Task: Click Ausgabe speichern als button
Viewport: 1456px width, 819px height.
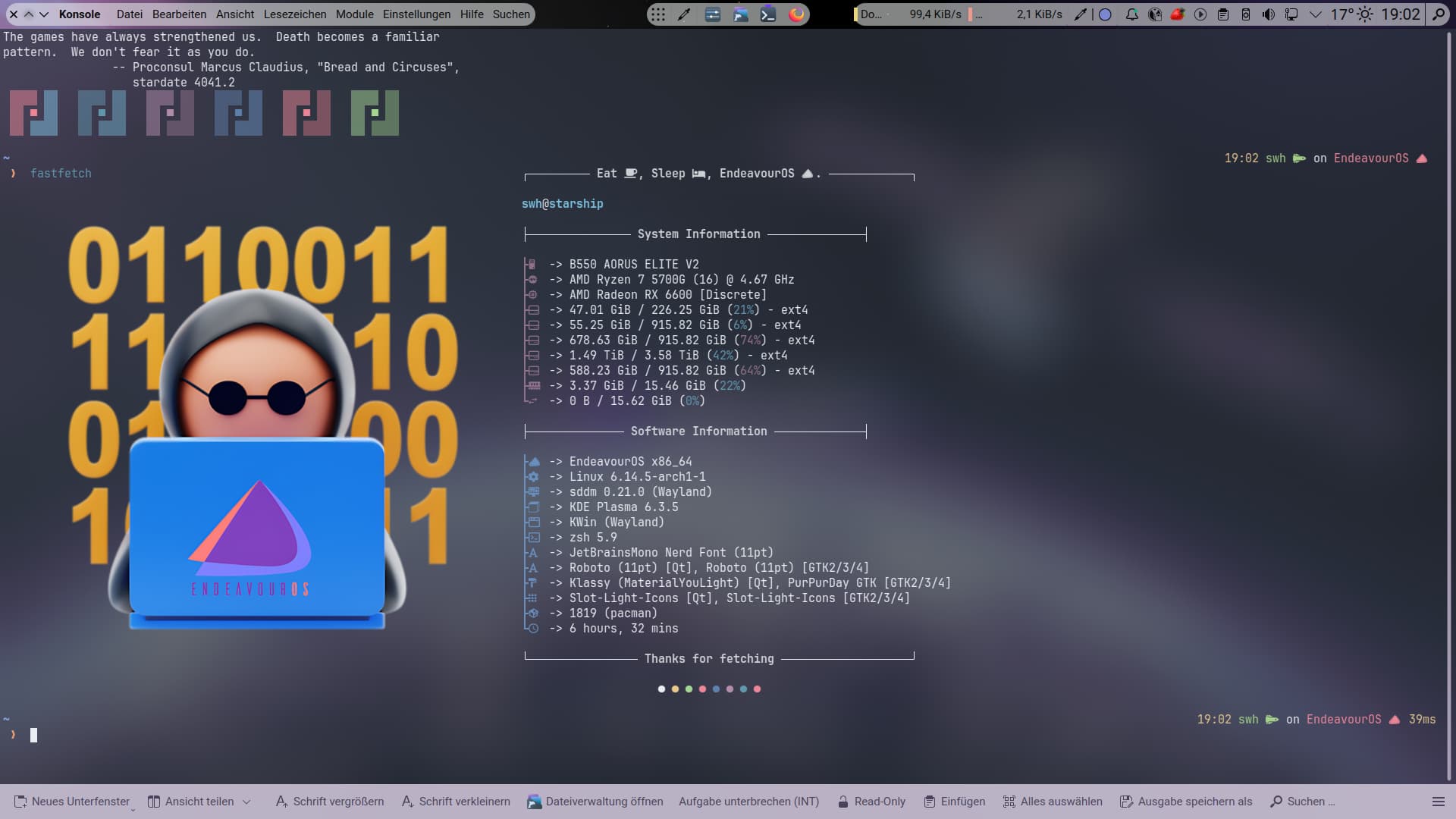Action: [x=1186, y=802]
